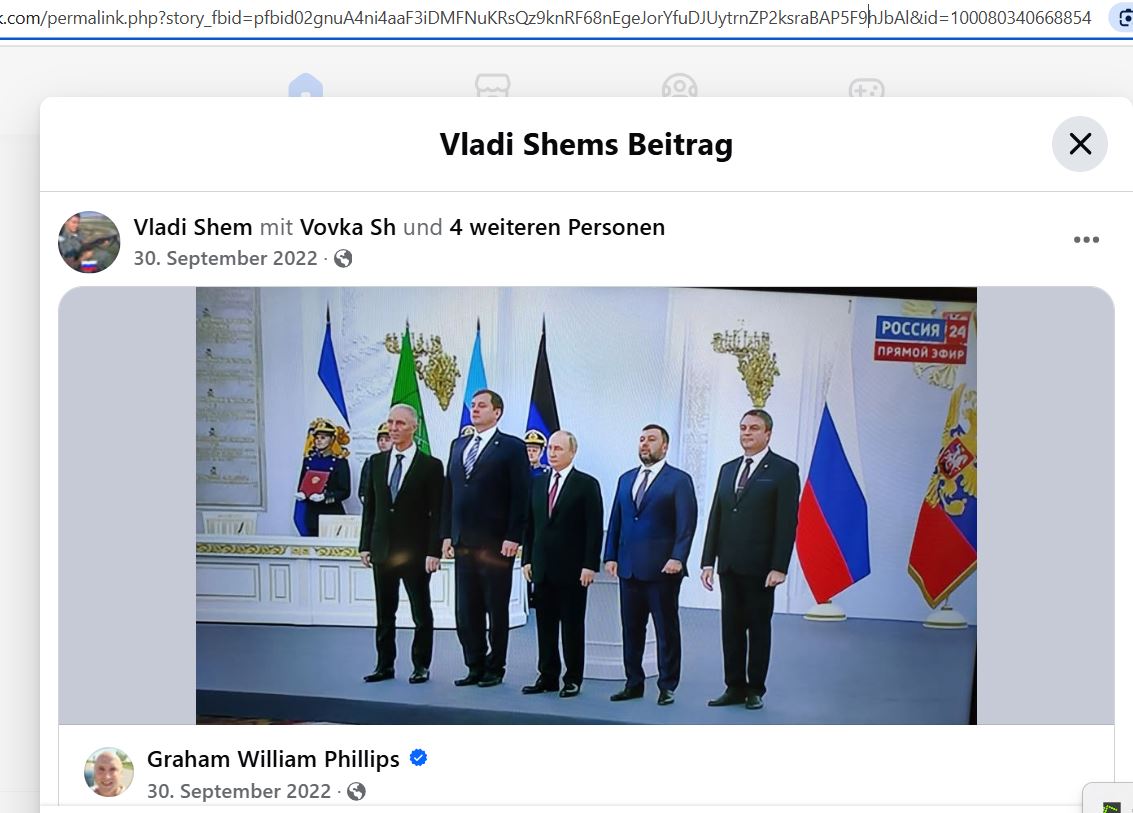Open the Россия 24 broadcast photo
Viewport: 1133px width, 813px height.
click(x=586, y=506)
